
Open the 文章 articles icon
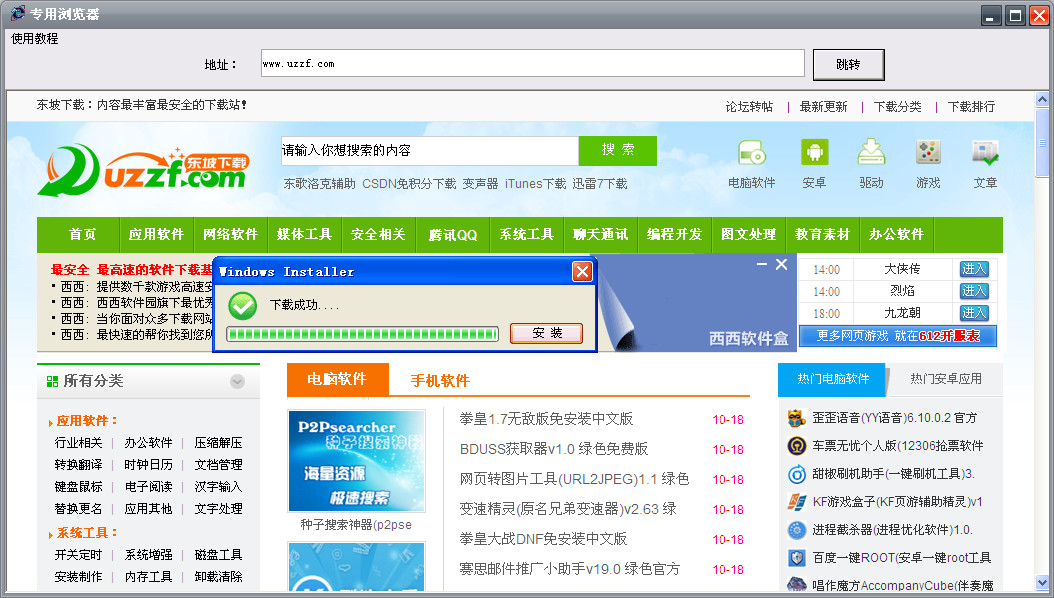click(x=985, y=153)
